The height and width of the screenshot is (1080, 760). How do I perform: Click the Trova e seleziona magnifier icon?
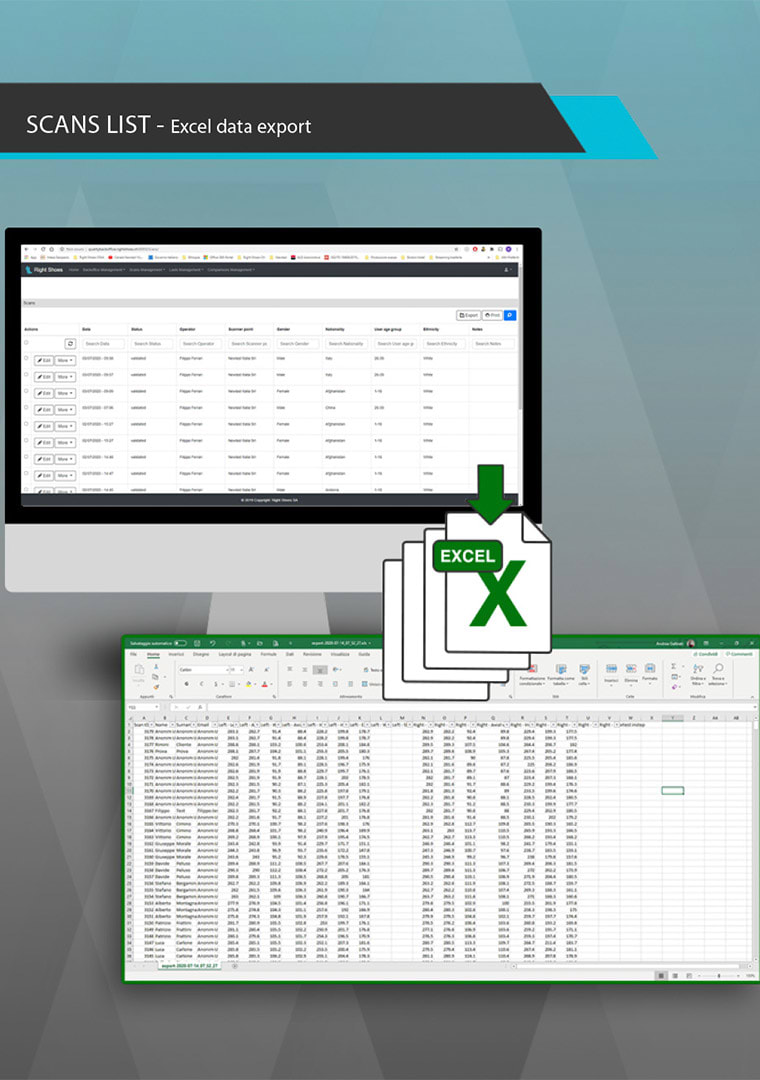718,669
